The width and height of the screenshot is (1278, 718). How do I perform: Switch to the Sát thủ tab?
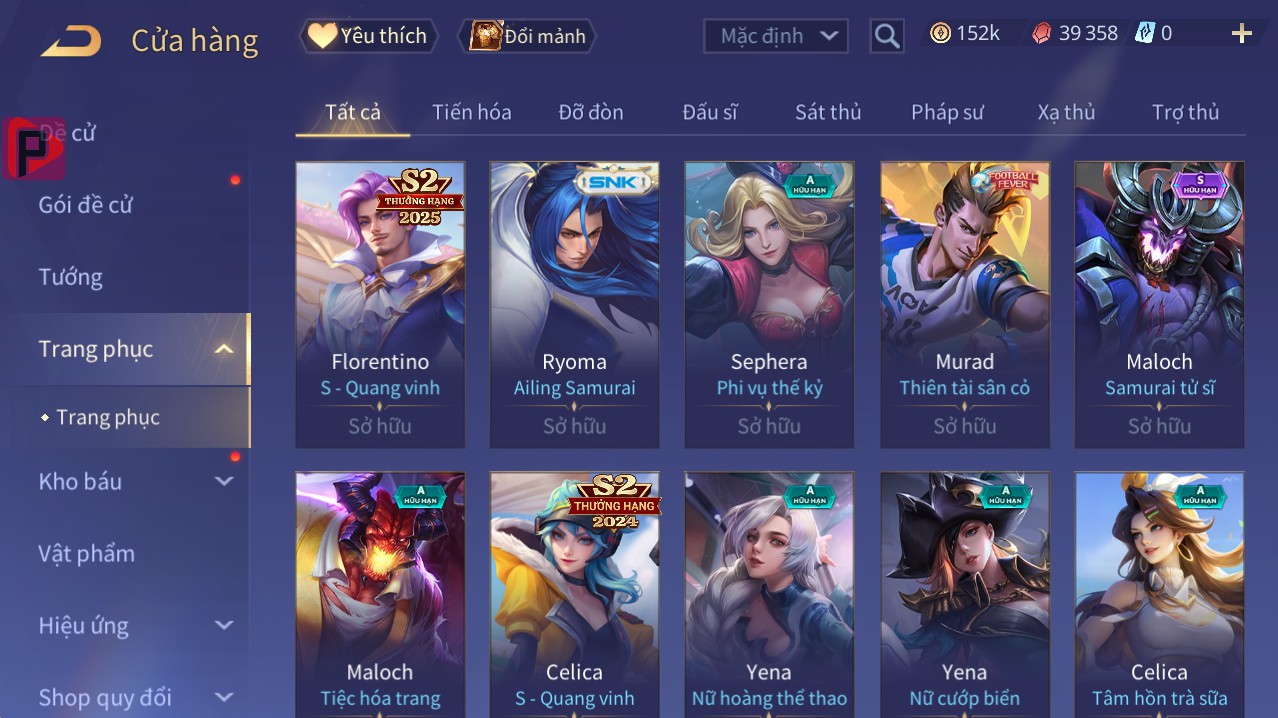pos(828,112)
